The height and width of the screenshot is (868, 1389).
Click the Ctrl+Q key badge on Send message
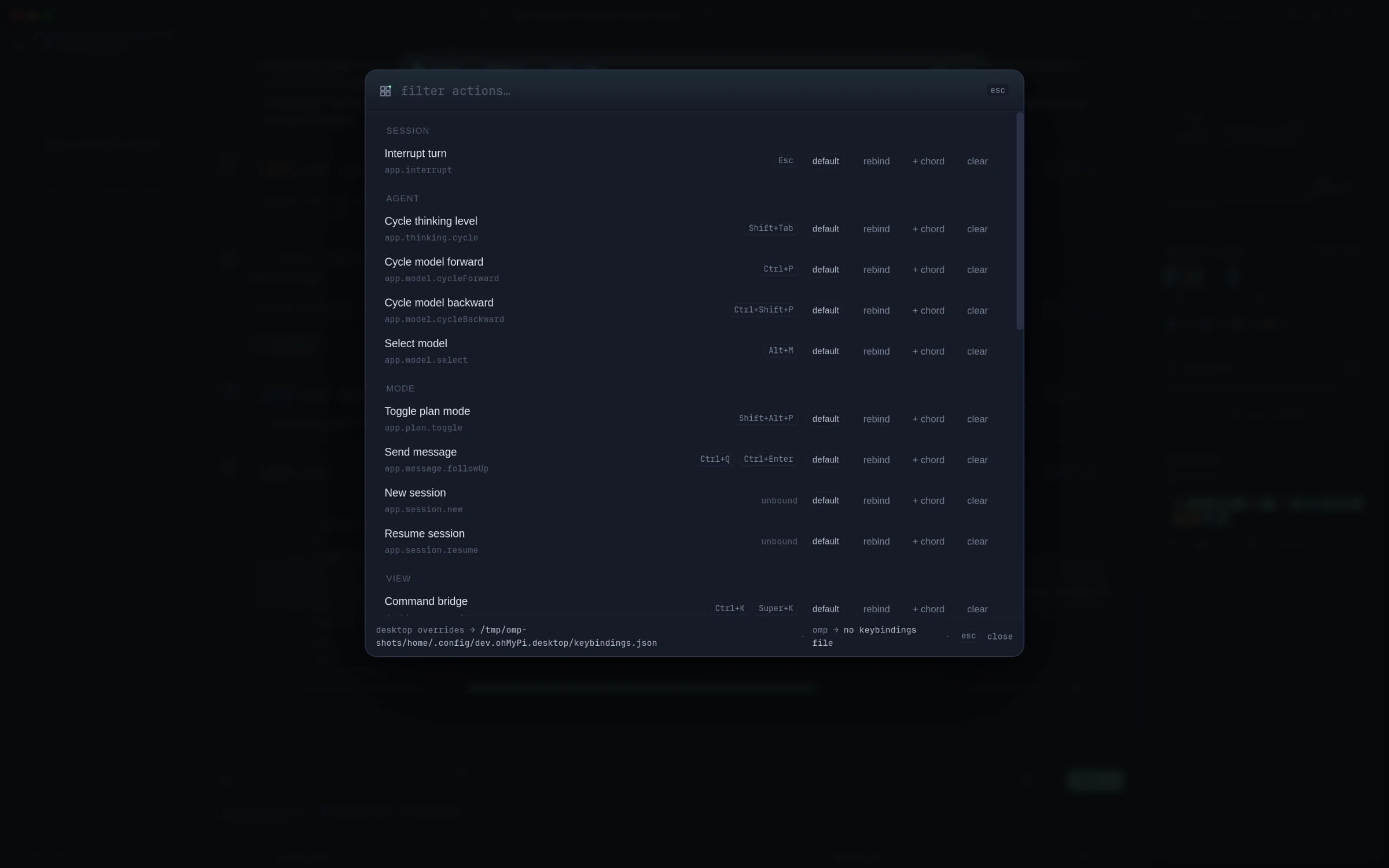tap(715, 459)
